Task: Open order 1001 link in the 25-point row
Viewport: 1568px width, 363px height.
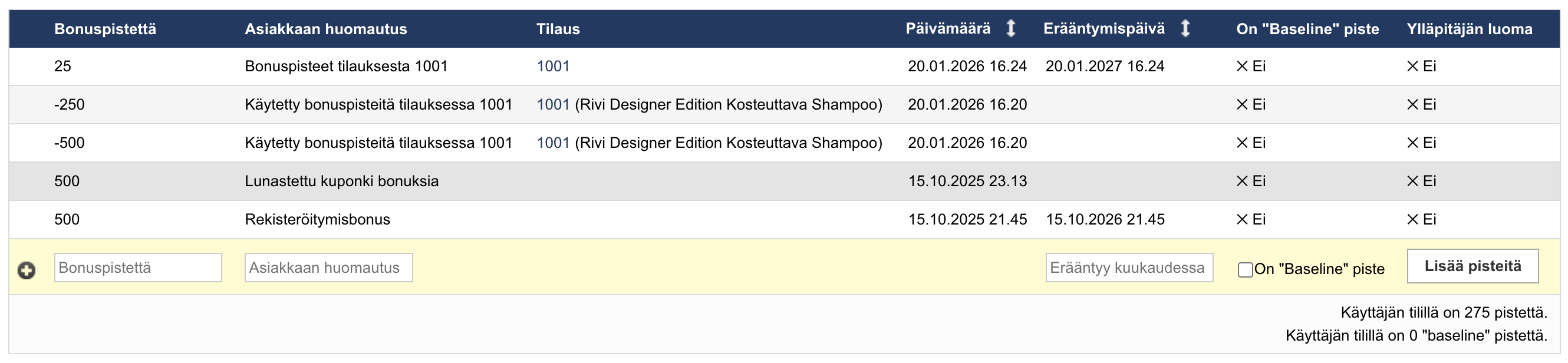Action: coord(553,66)
